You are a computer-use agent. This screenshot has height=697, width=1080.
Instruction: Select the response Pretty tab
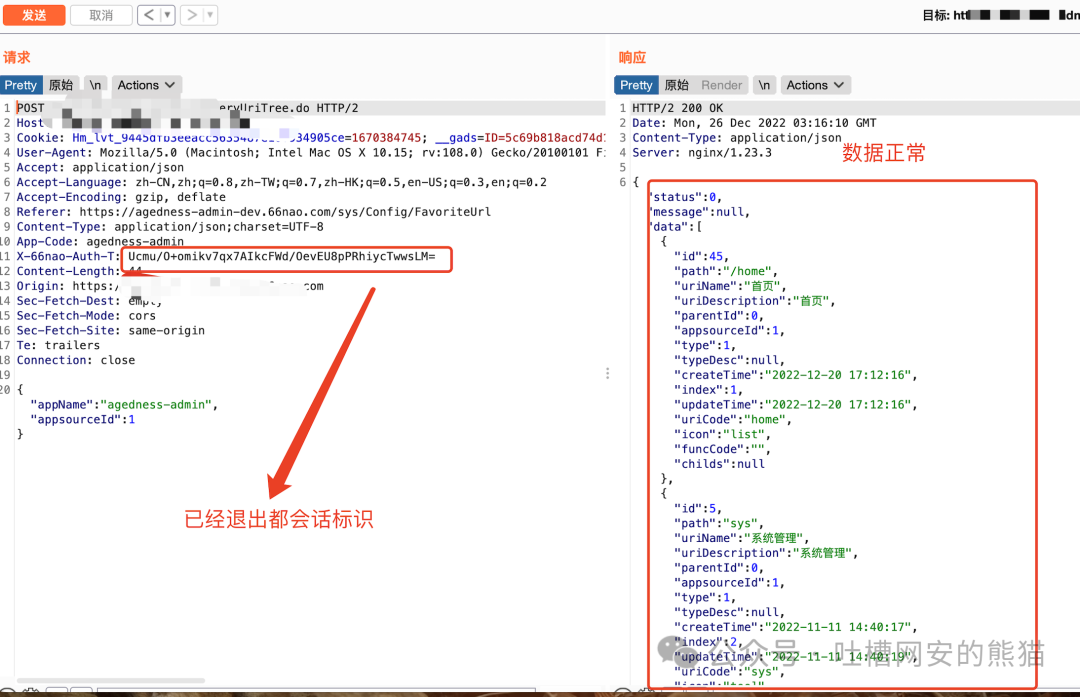click(x=636, y=85)
